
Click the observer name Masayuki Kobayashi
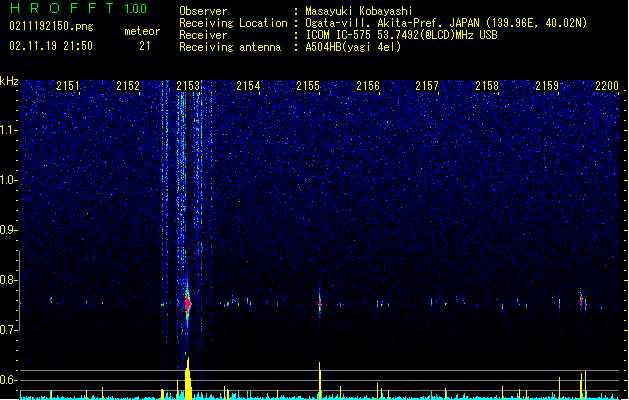[x=359, y=11]
